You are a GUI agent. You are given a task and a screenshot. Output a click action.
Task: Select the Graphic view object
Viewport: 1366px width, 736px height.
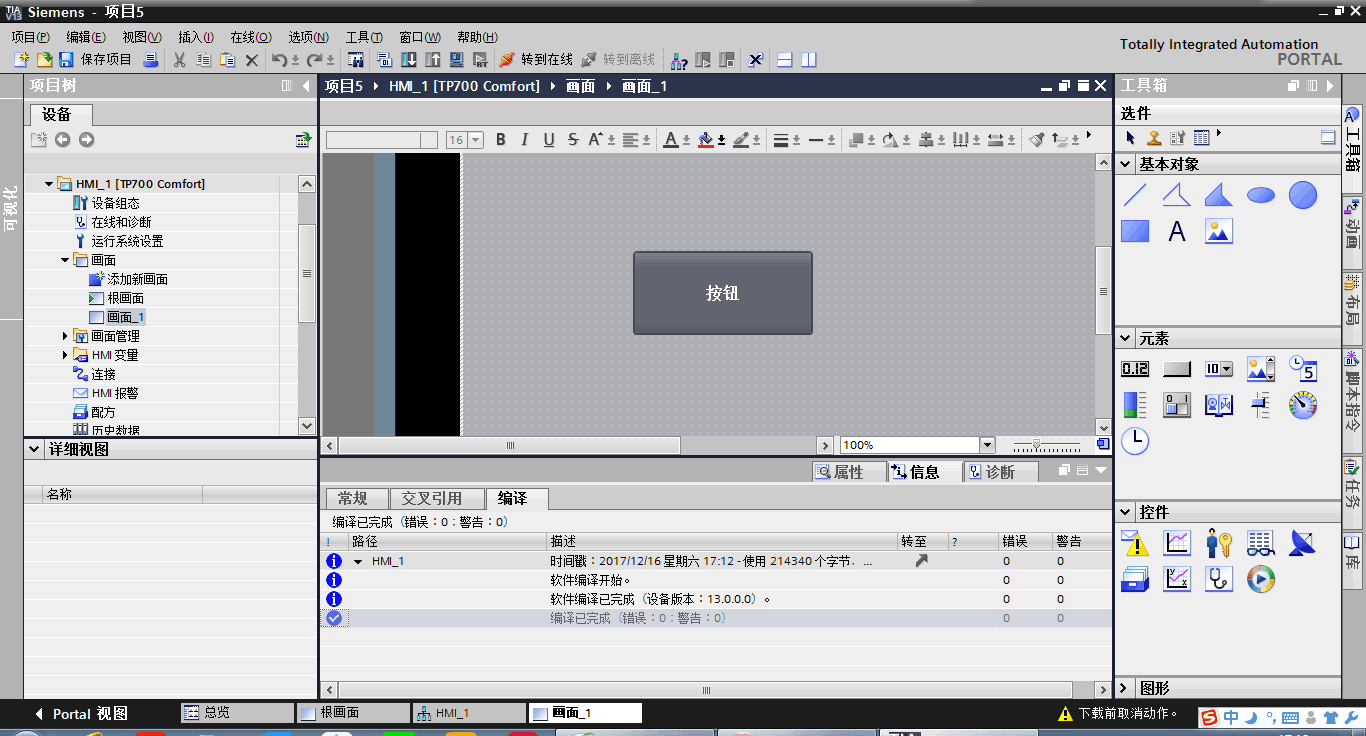(1219, 231)
